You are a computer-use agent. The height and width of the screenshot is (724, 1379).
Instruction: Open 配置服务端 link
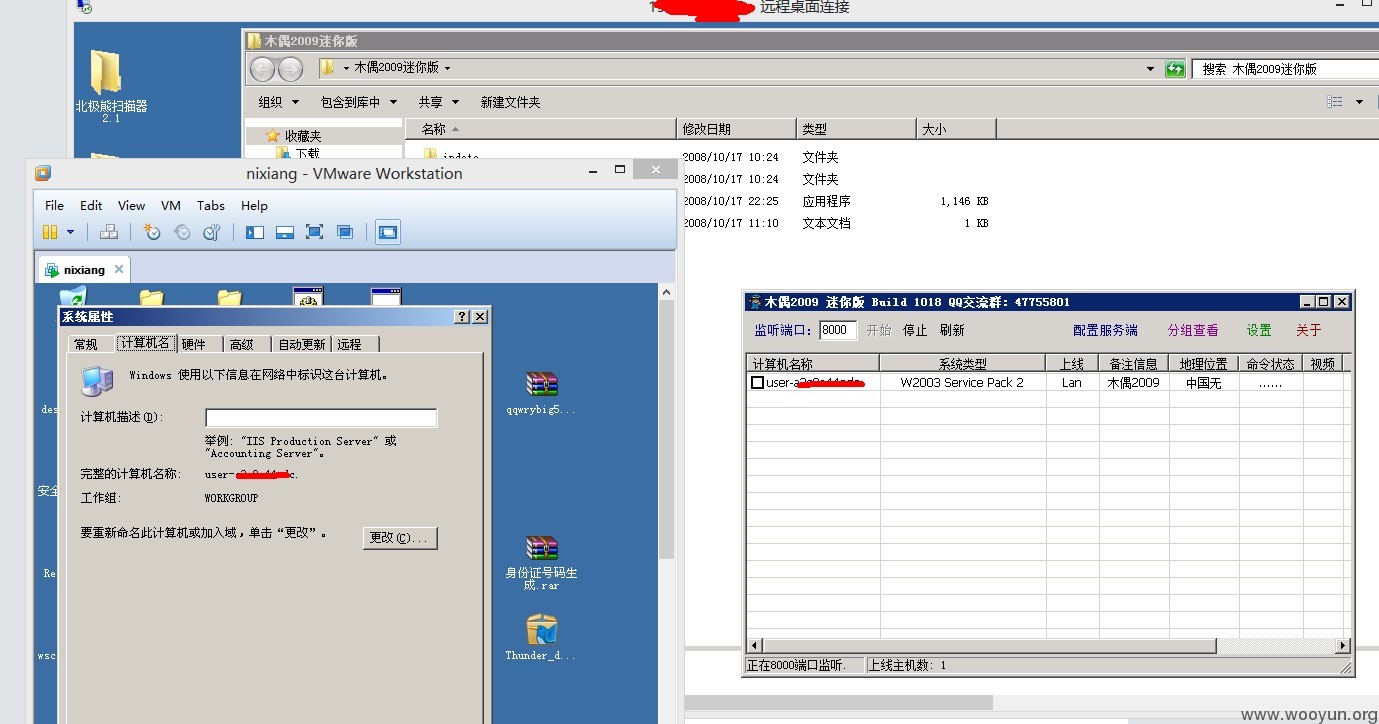pyautogui.click(x=1105, y=330)
